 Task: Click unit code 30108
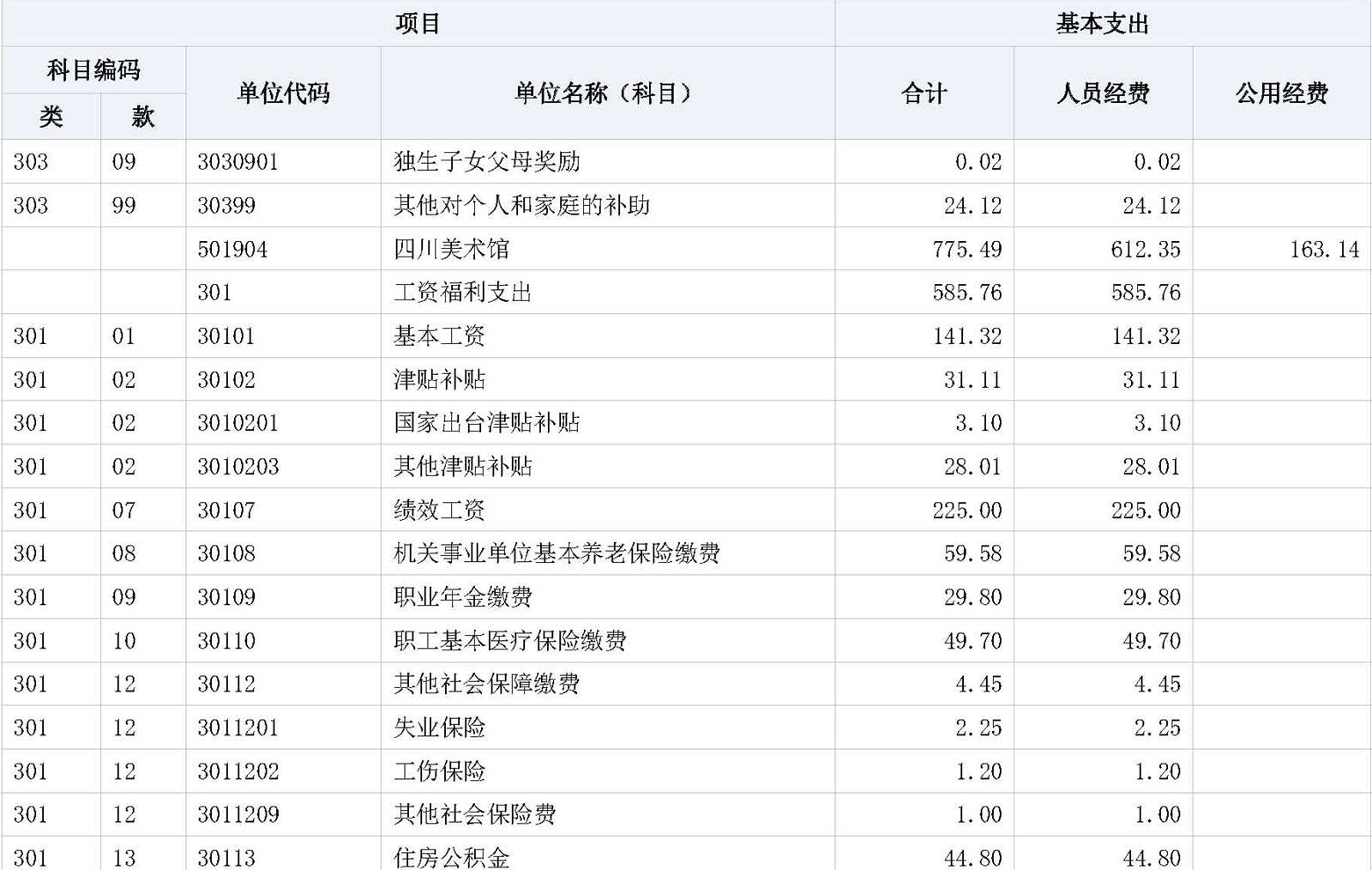[226, 553]
